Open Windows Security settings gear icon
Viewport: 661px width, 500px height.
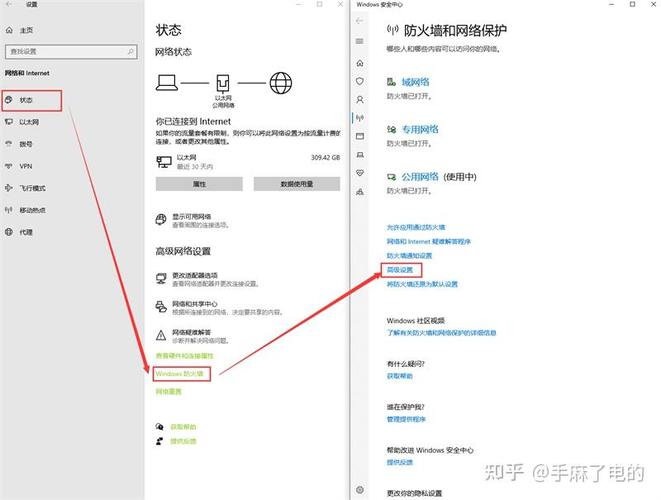[360, 490]
